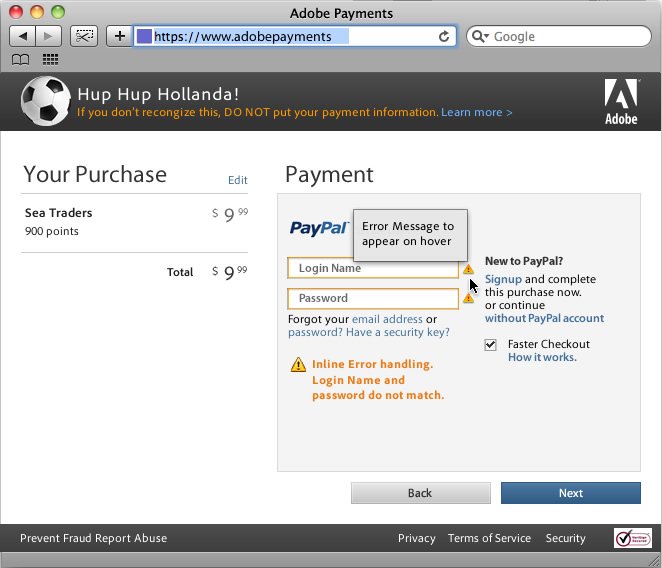Viewport: 662px width, 568px height.
Task: Click Edit next to Your Purchase
Action: (x=238, y=180)
